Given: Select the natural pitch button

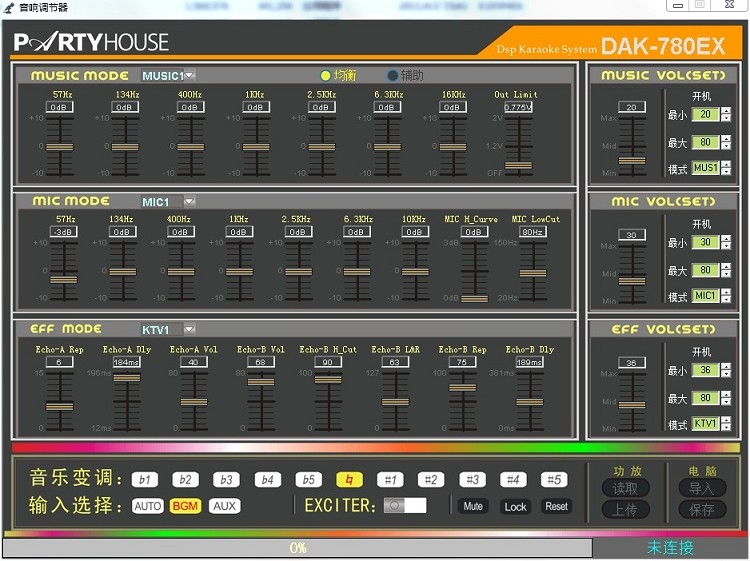Looking at the screenshot, I should click(350, 480).
